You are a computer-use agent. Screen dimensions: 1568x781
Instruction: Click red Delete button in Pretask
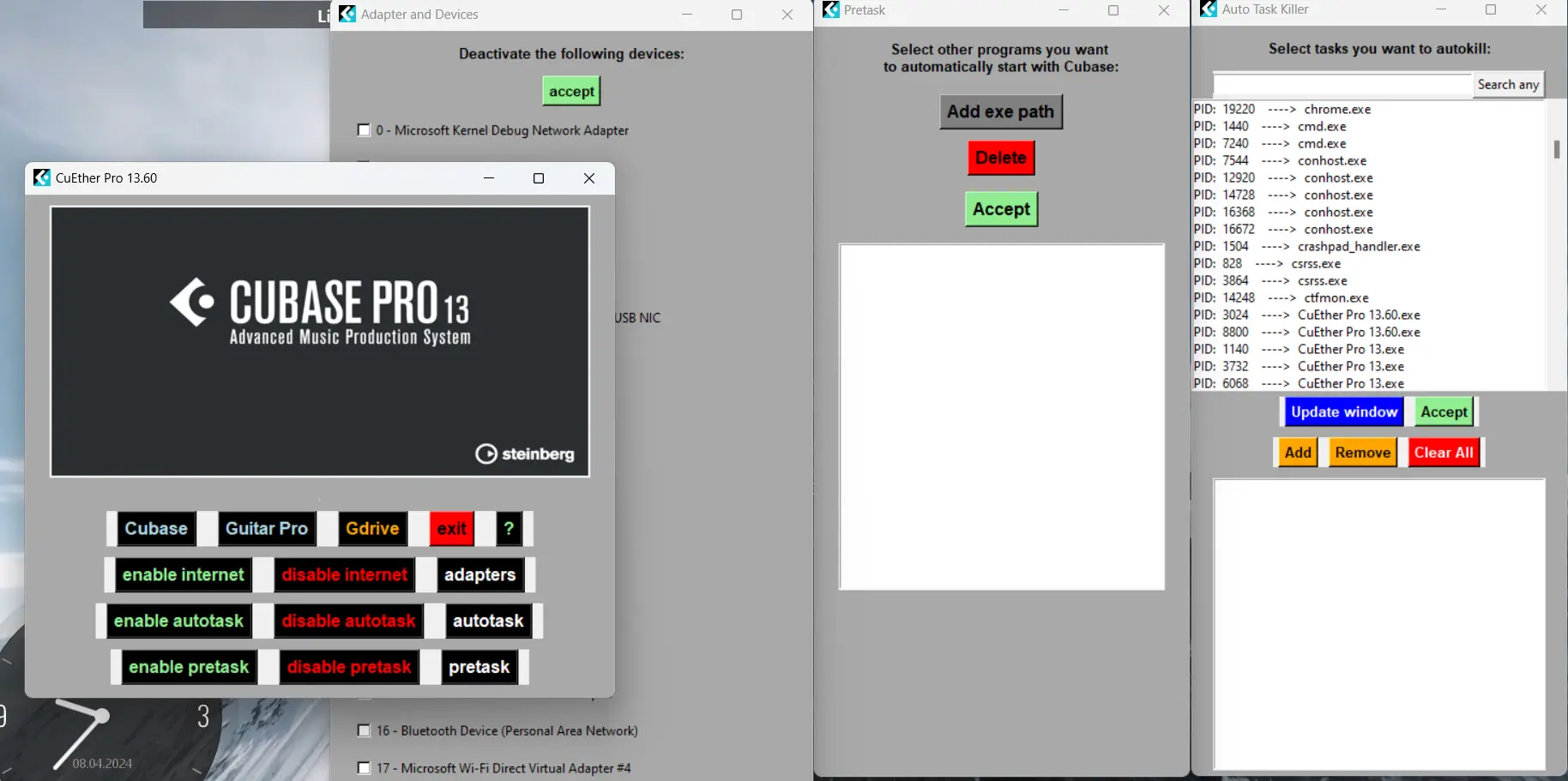[x=1001, y=158]
